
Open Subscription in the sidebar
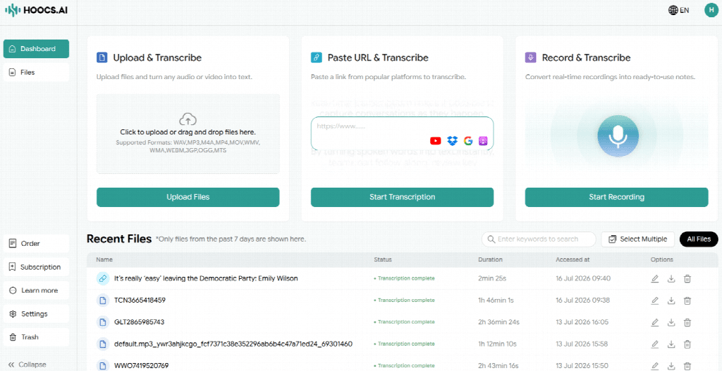pyautogui.click(x=36, y=267)
